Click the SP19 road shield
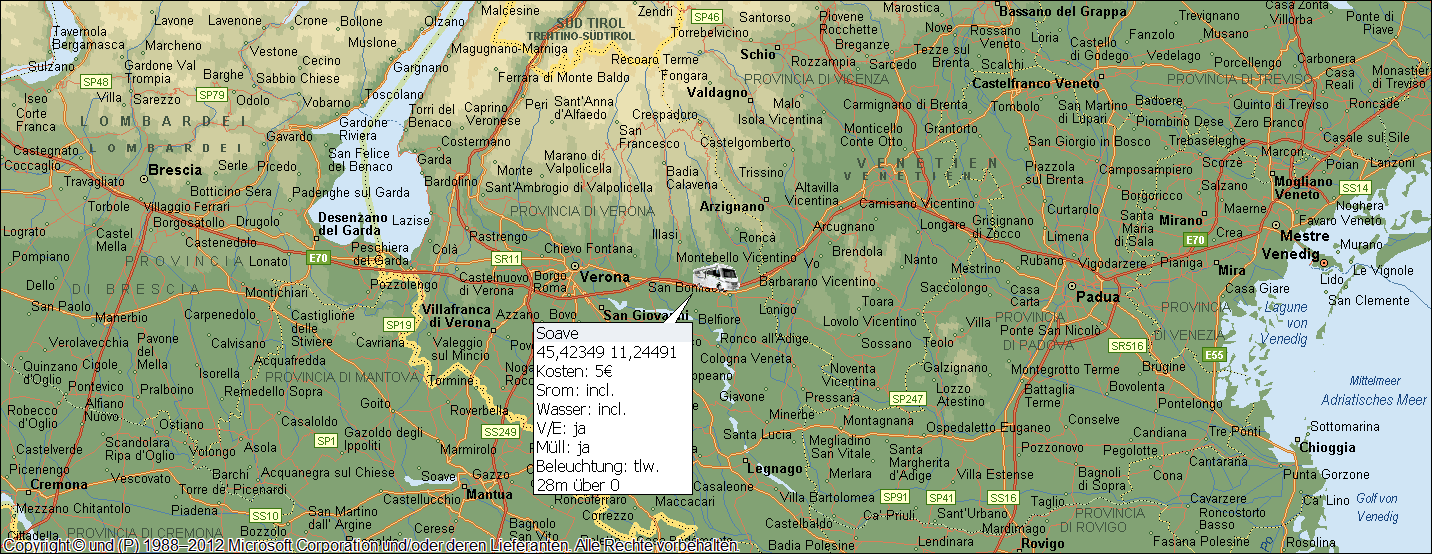The height and width of the screenshot is (554, 1432). click(399, 325)
